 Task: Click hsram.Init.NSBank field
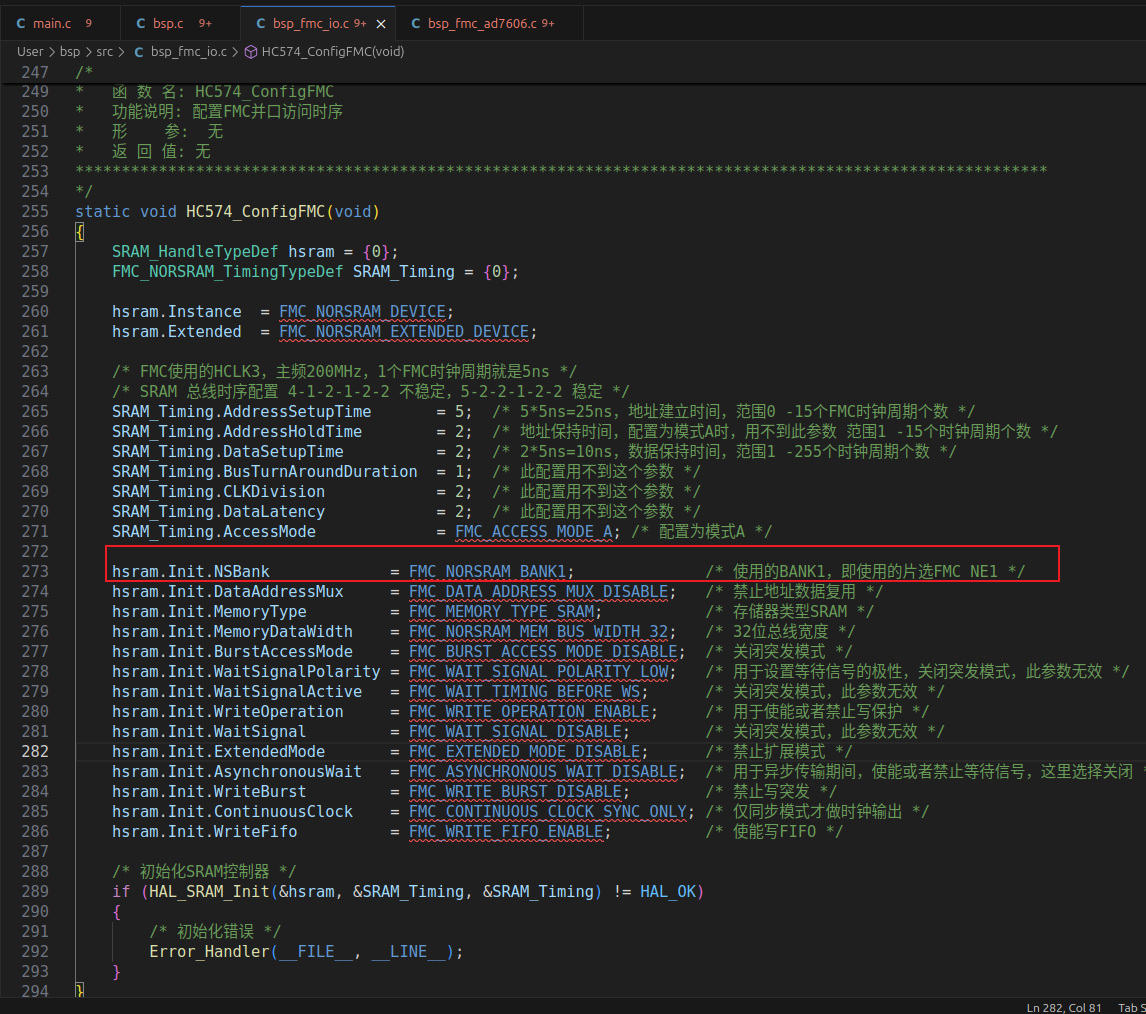[191, 572]
